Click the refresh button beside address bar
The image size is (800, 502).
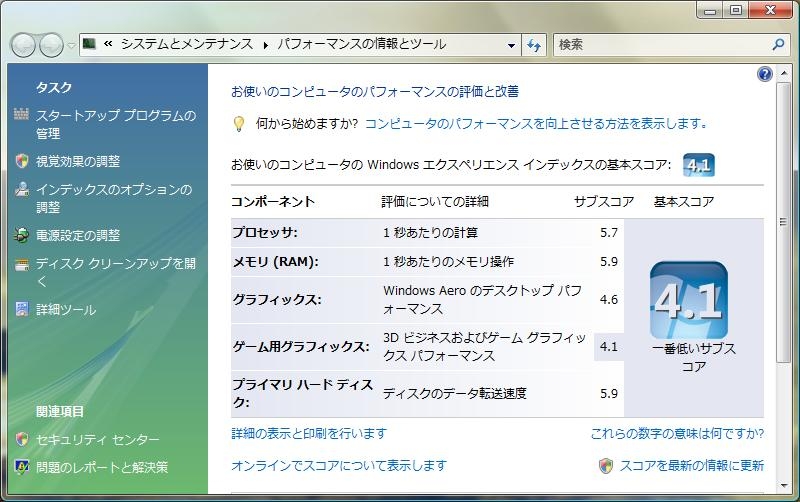534,45
